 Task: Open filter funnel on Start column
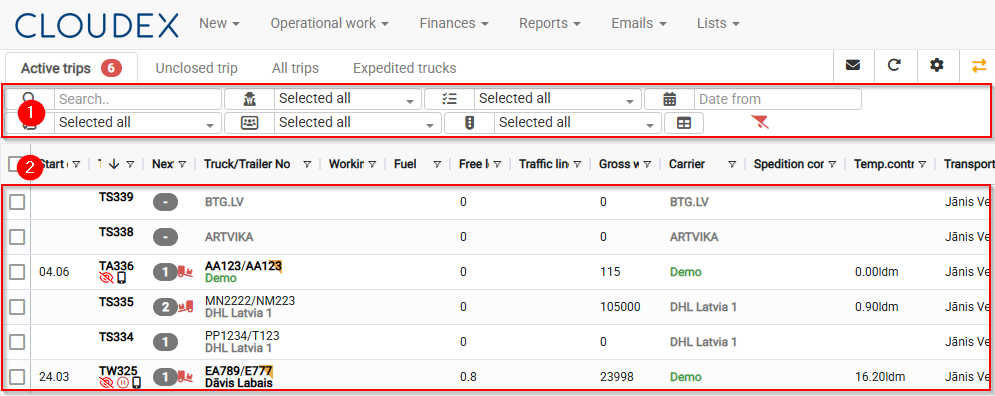click(x=76, y=164)
